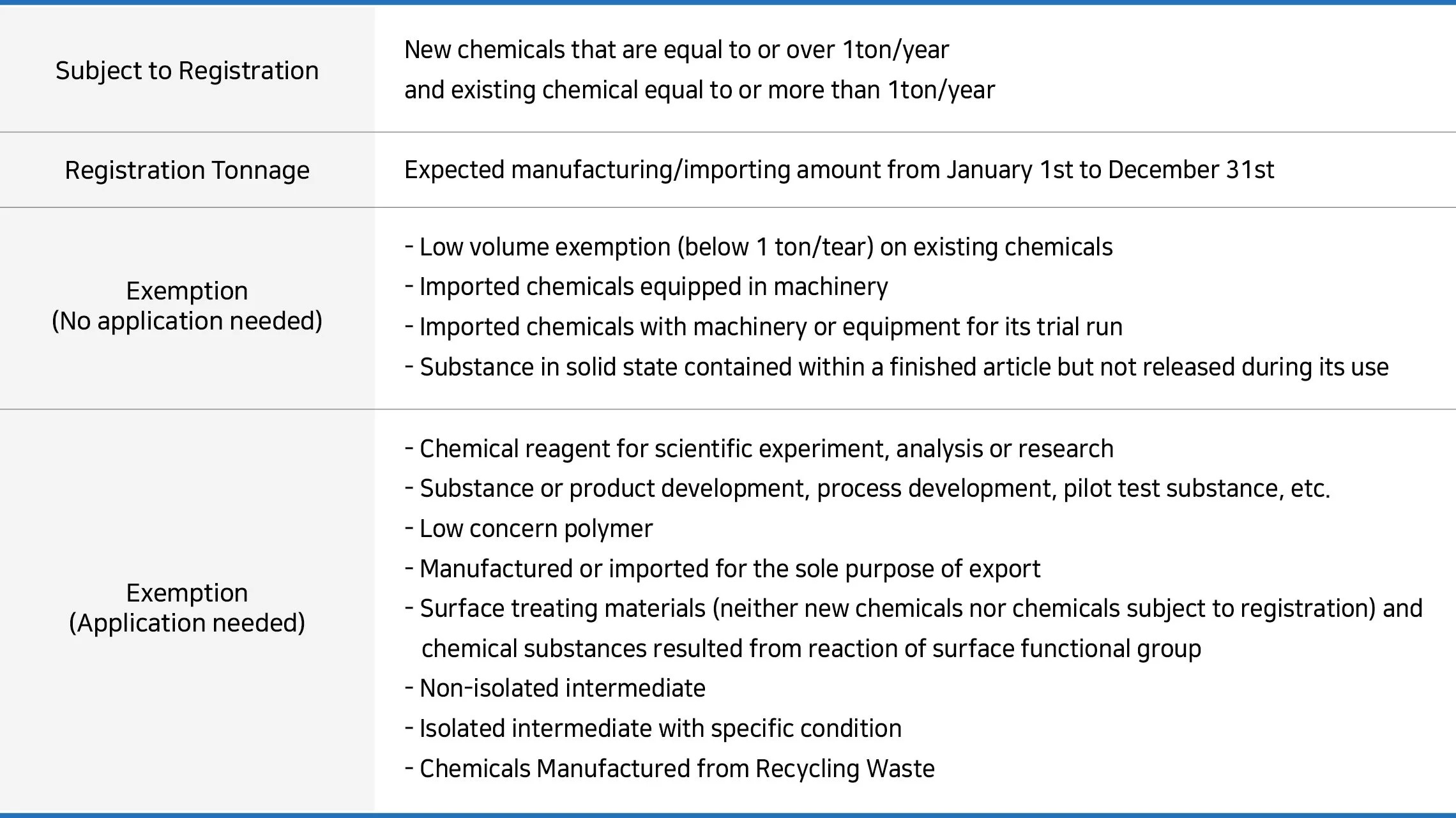Click the "New chemicals that are equal to" line
This screenshot has height=818, width=1456.
[x=676, y=50]
